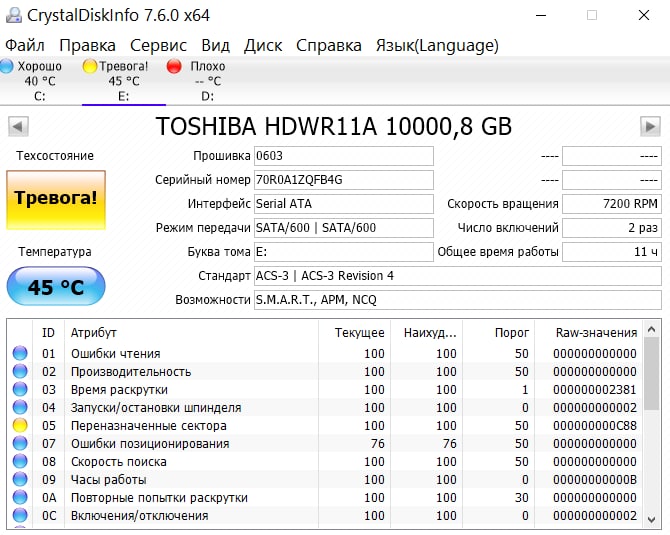This screenshot has height=535, width=670.
Task: Click the Интерфейс field Serial ATA
Action: 344,204
